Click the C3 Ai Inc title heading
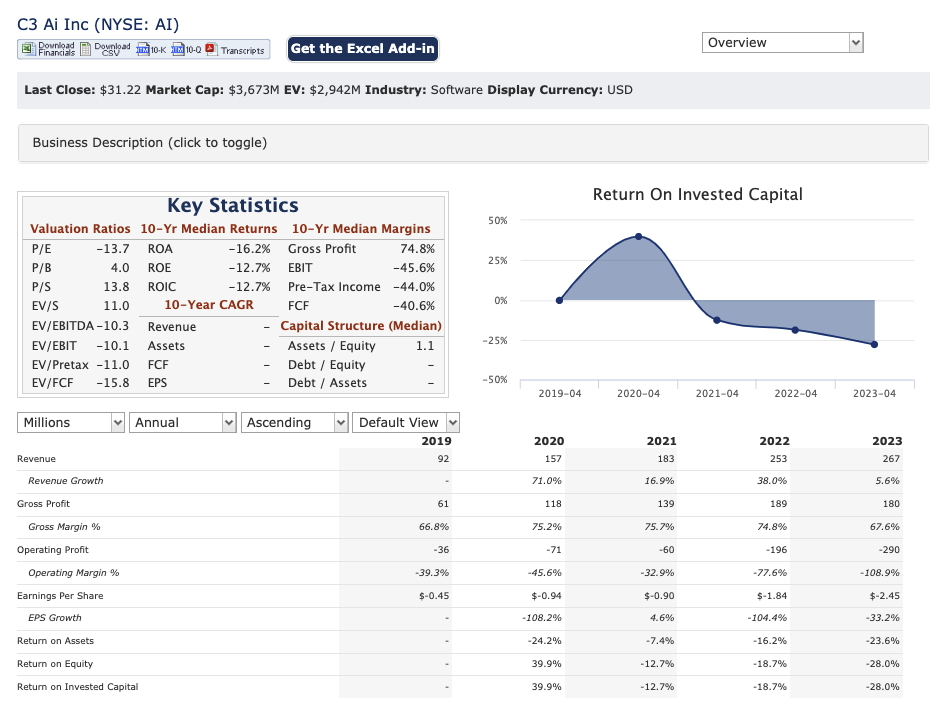The image size is (944, 714). [98, 25]
